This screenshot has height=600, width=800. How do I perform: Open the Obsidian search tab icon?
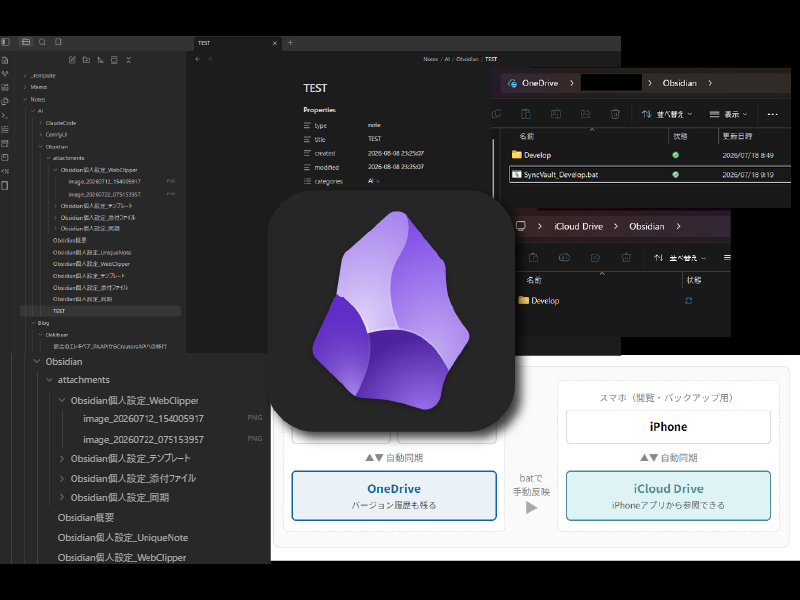pyautogui.click(x=42, y=42)
